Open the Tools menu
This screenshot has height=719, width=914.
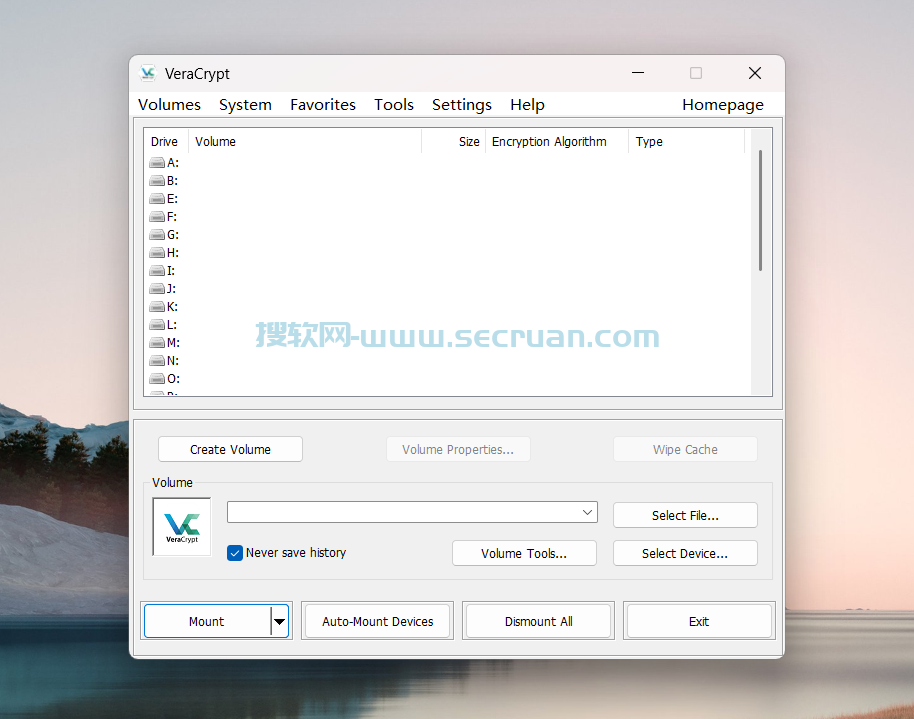[x=394, y=105]
